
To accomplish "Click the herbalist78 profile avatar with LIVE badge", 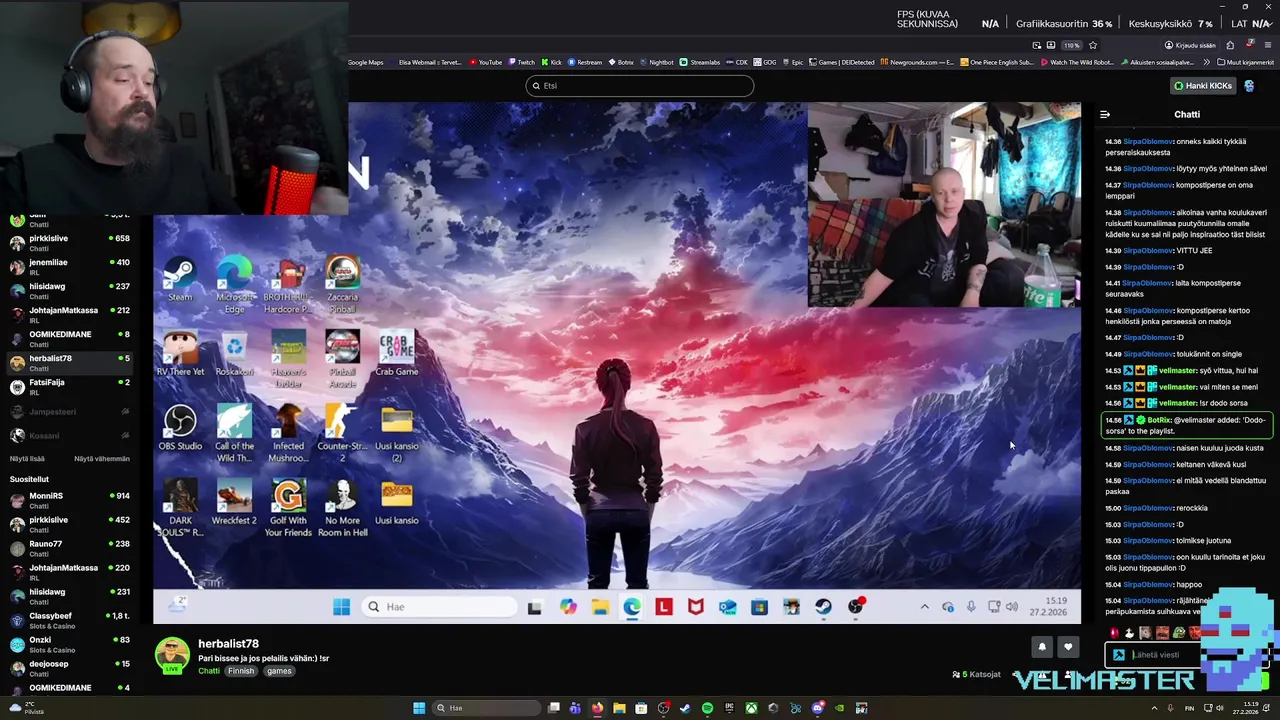I will click(x=172, y=655).
